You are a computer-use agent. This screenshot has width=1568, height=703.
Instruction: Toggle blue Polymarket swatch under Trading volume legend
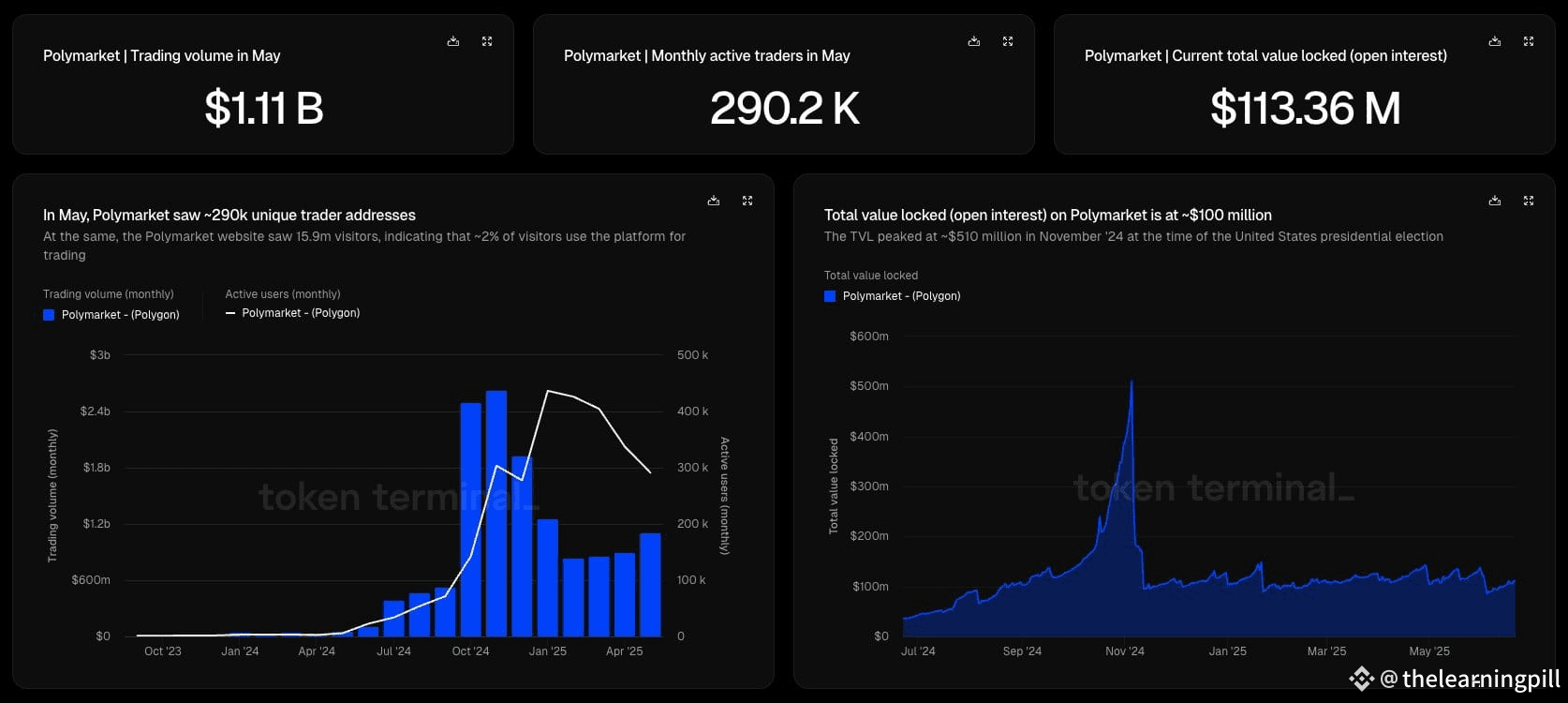(x=49, y=315)
